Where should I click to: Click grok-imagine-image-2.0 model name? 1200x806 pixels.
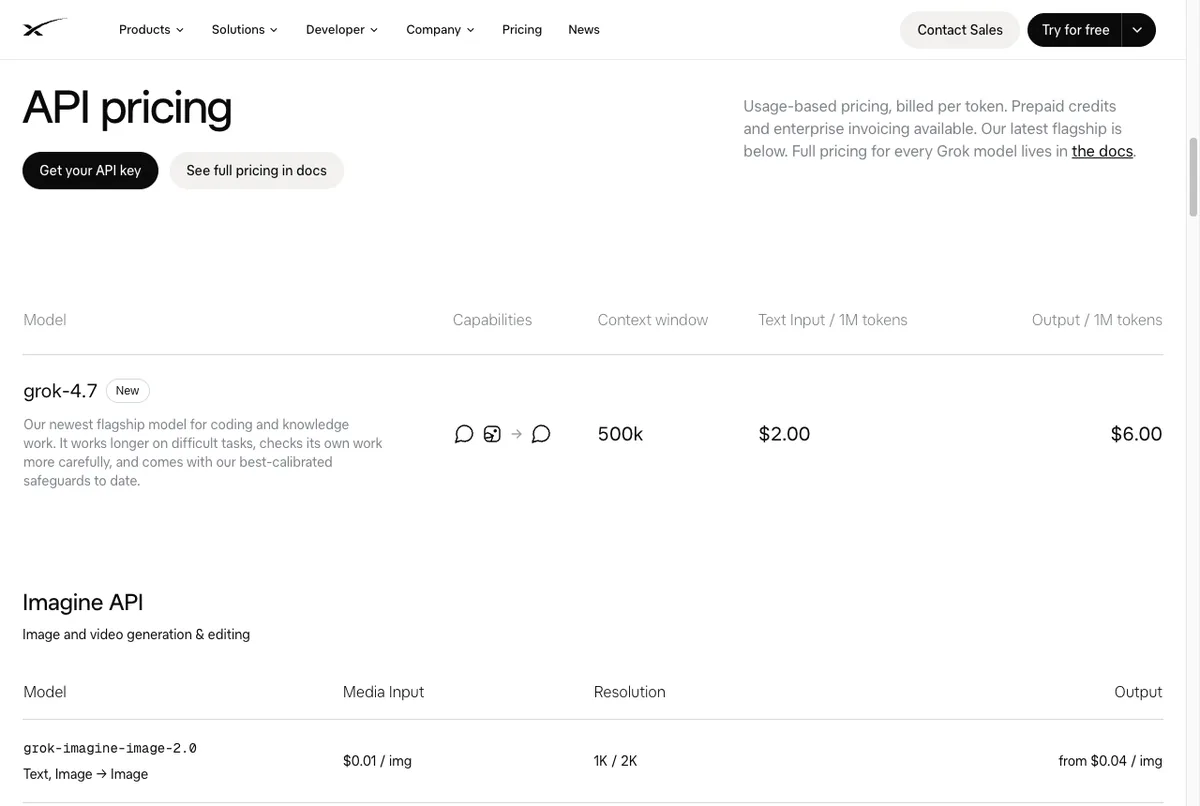(x=110, y=748)
